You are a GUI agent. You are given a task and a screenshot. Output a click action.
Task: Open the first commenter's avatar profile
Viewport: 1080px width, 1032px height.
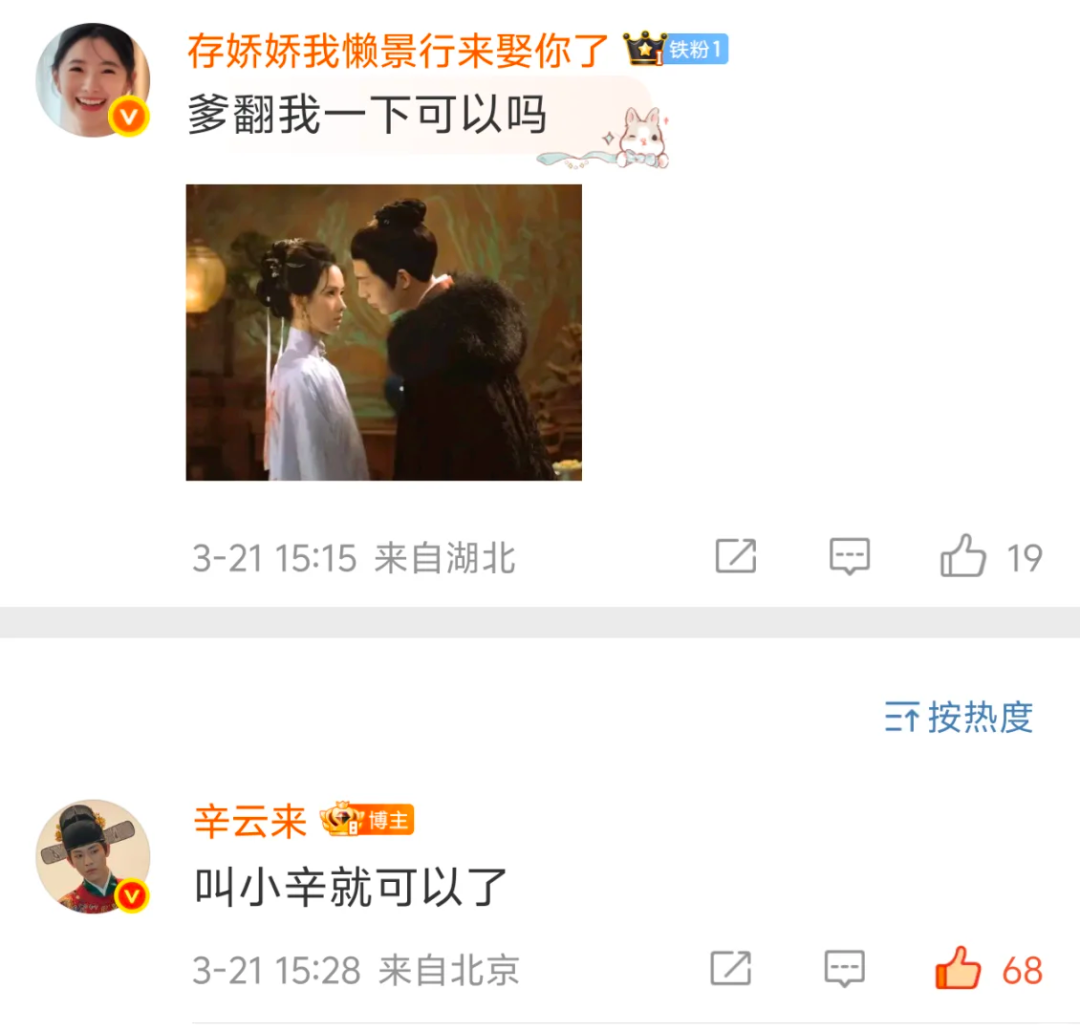click(x=92, y=80)
